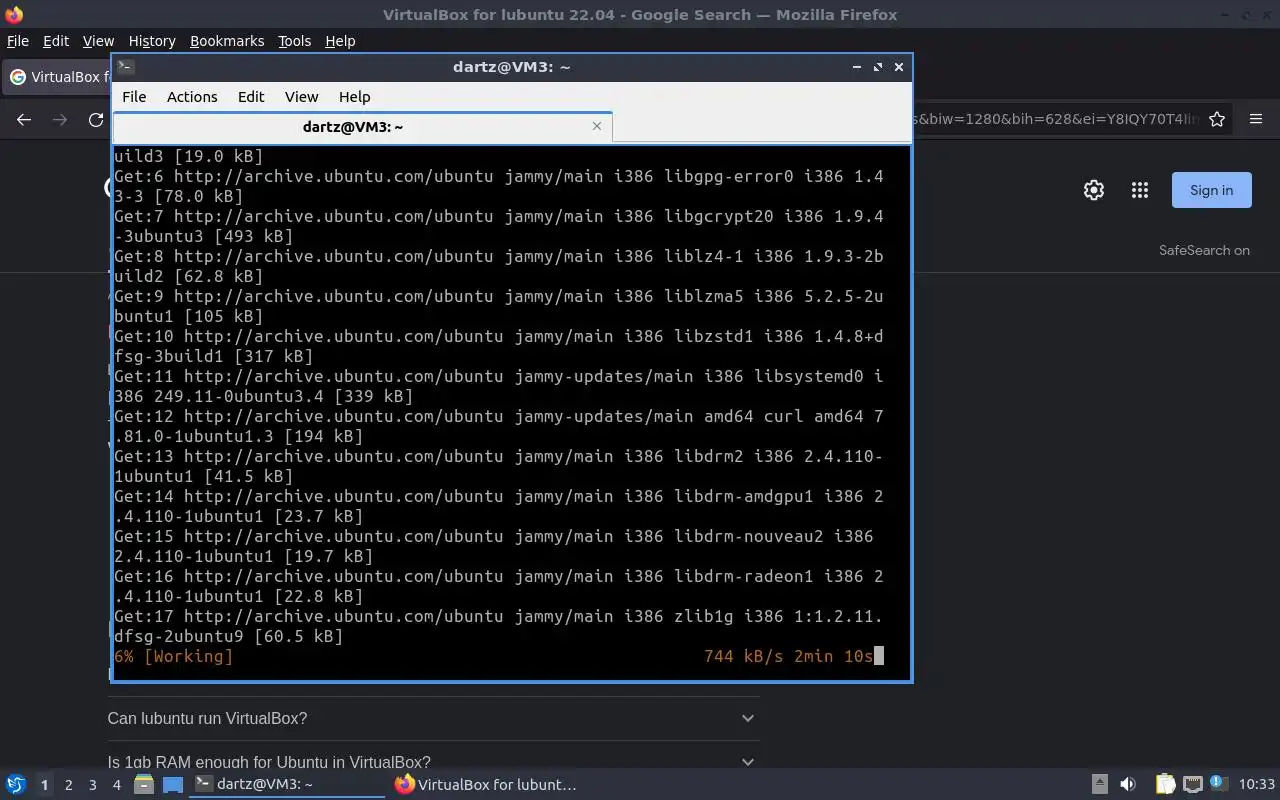The height and width of the screenshot is (800, 1280).
Task: Open the Firefox Bookmarks menu
Action: (x=227, y=41)
